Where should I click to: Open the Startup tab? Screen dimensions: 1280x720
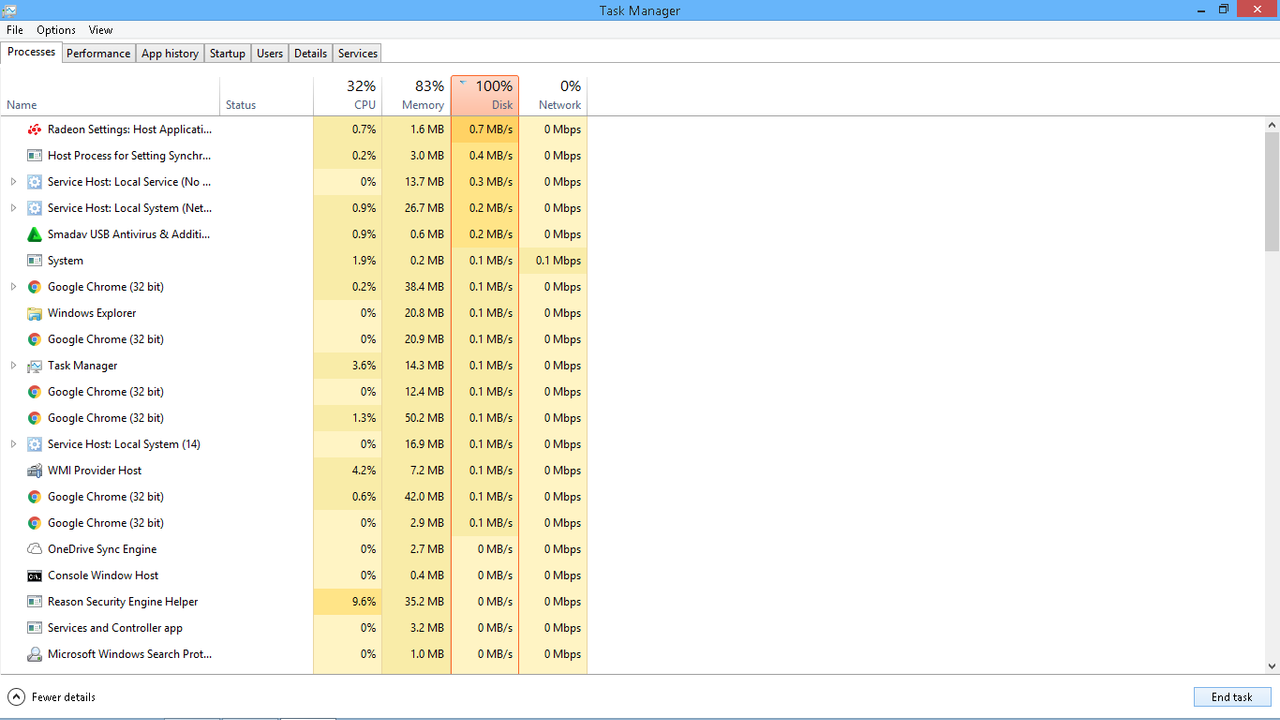[x=228, y=53]
